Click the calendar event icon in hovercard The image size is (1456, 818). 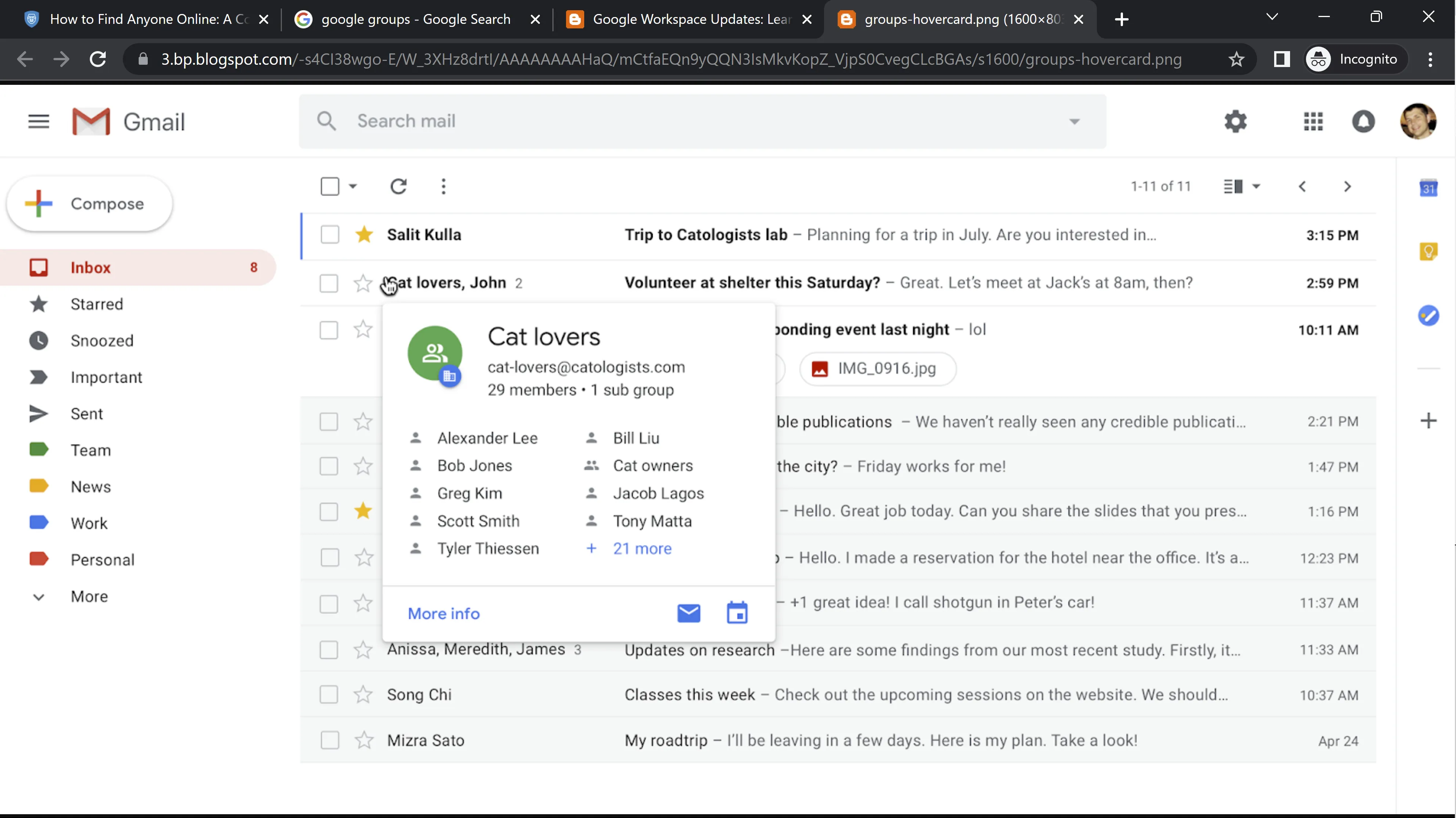pos(737,613)
